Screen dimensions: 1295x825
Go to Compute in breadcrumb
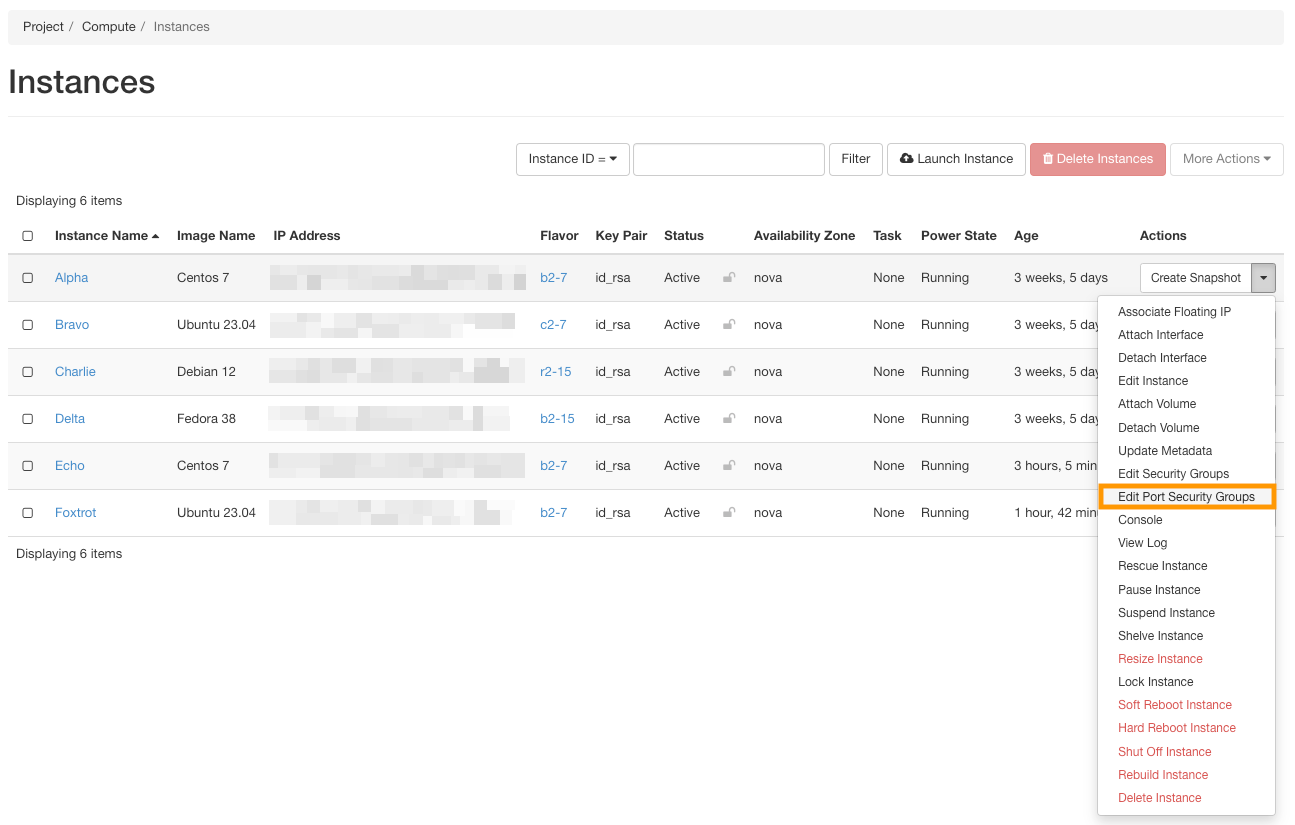[x=109, y=27]
